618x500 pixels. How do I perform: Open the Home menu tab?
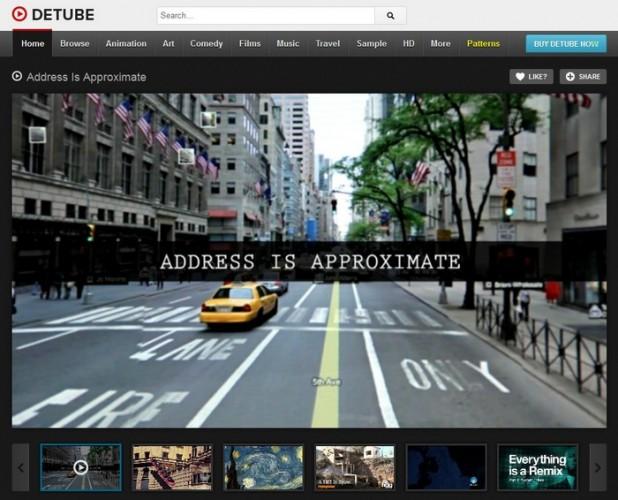point(32,43)
